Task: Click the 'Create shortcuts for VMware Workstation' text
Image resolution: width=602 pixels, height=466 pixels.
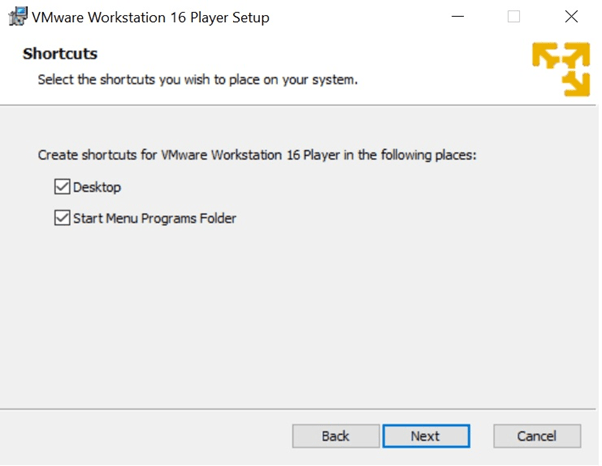Action: point(257,155)
